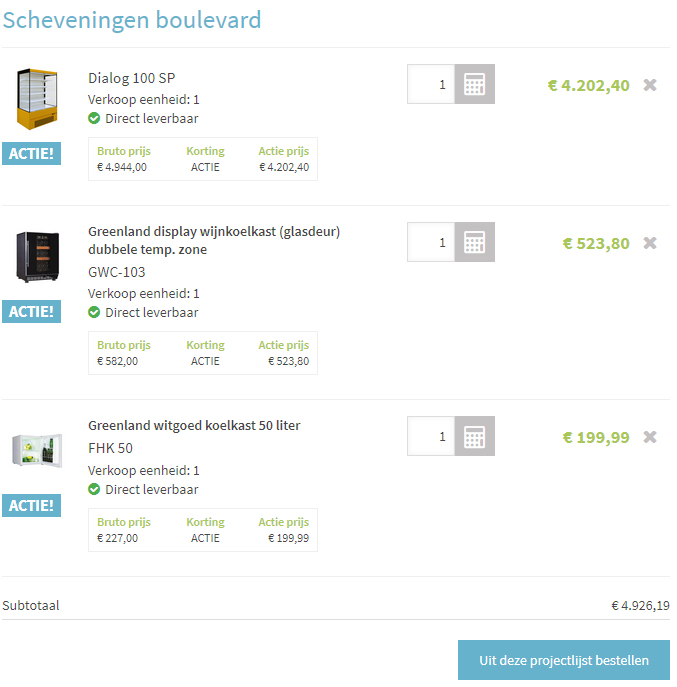
Task: Remove Dialog 100 SP from the list
Action: pos(650,85)
